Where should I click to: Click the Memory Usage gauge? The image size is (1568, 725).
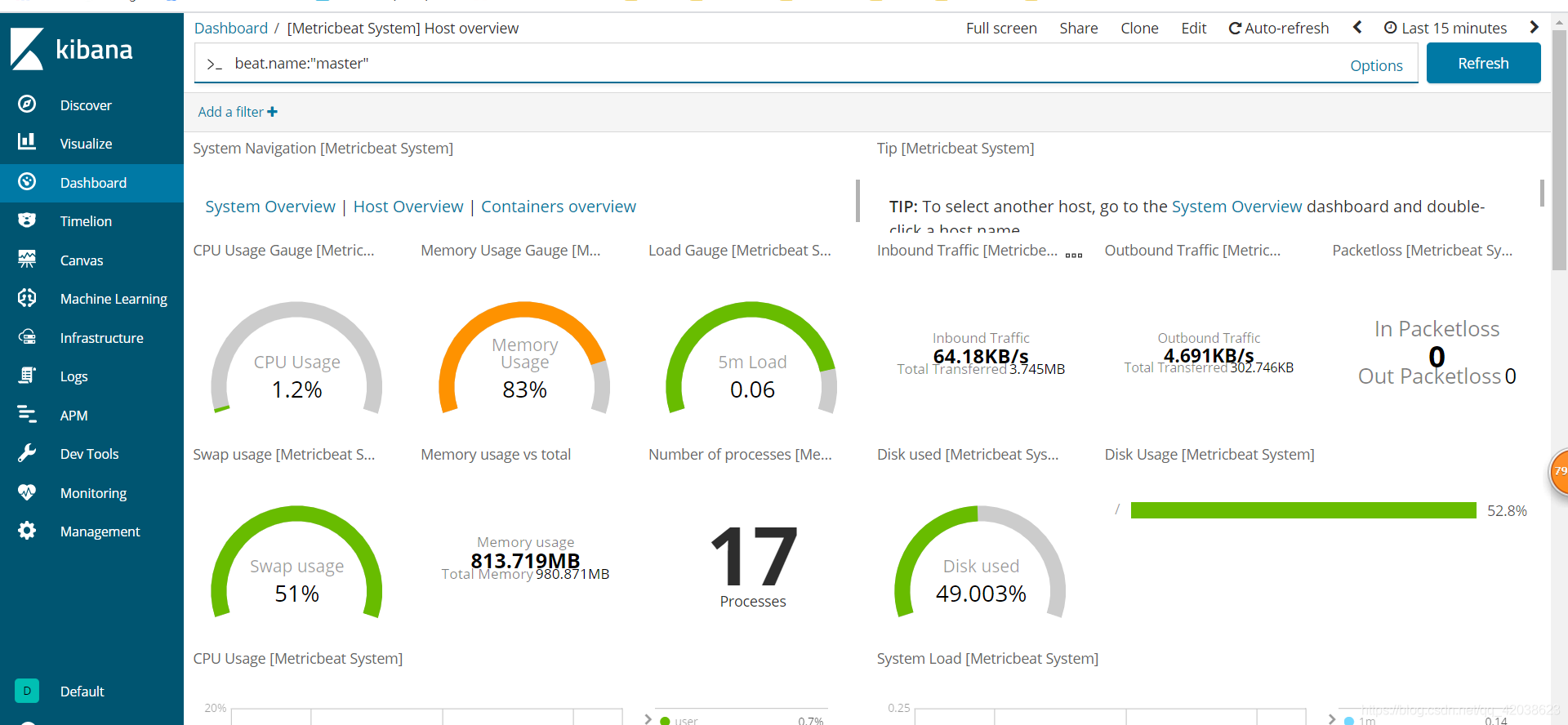pos(524,358)
